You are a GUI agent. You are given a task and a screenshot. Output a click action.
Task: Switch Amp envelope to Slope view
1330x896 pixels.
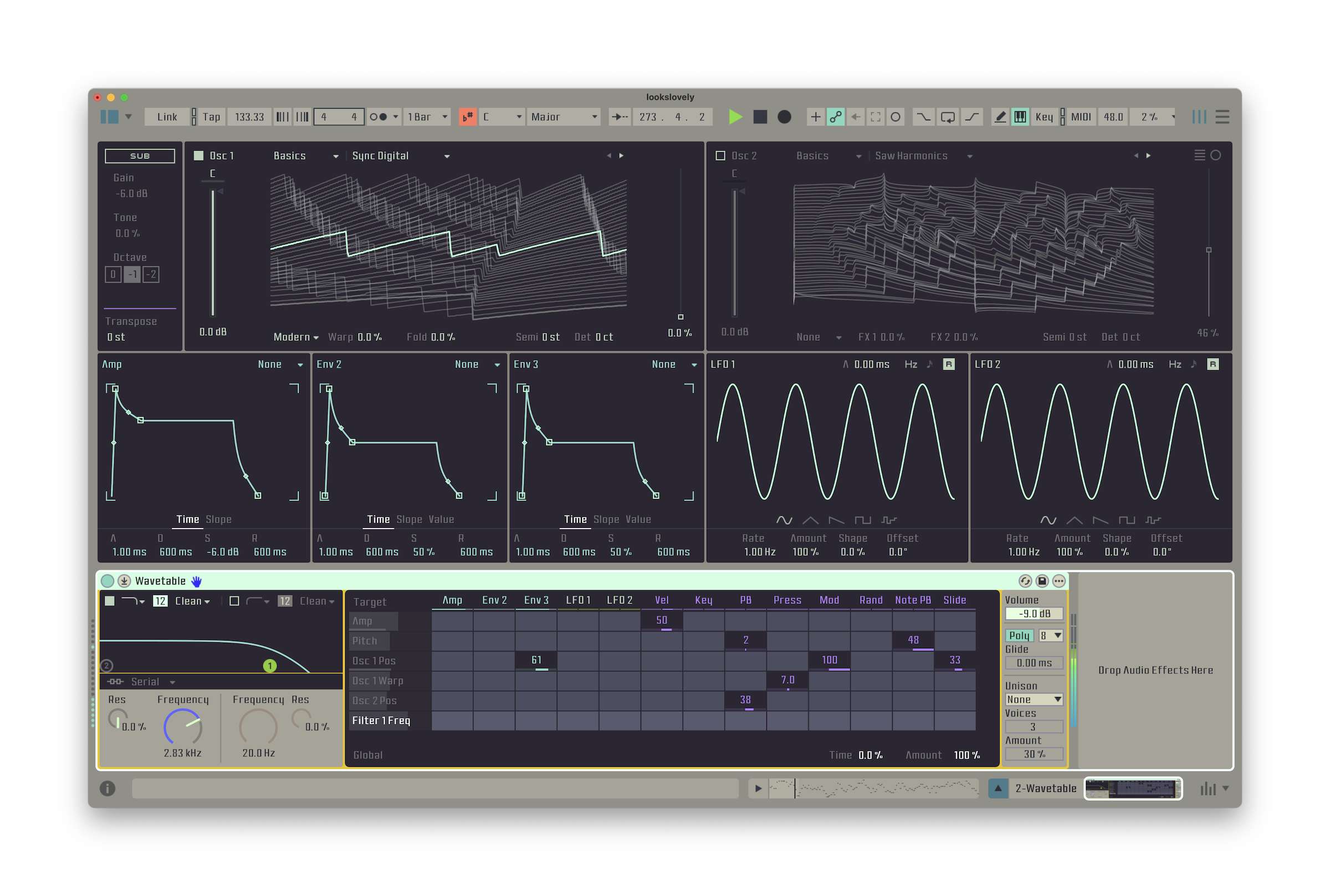tap(218, 519)
